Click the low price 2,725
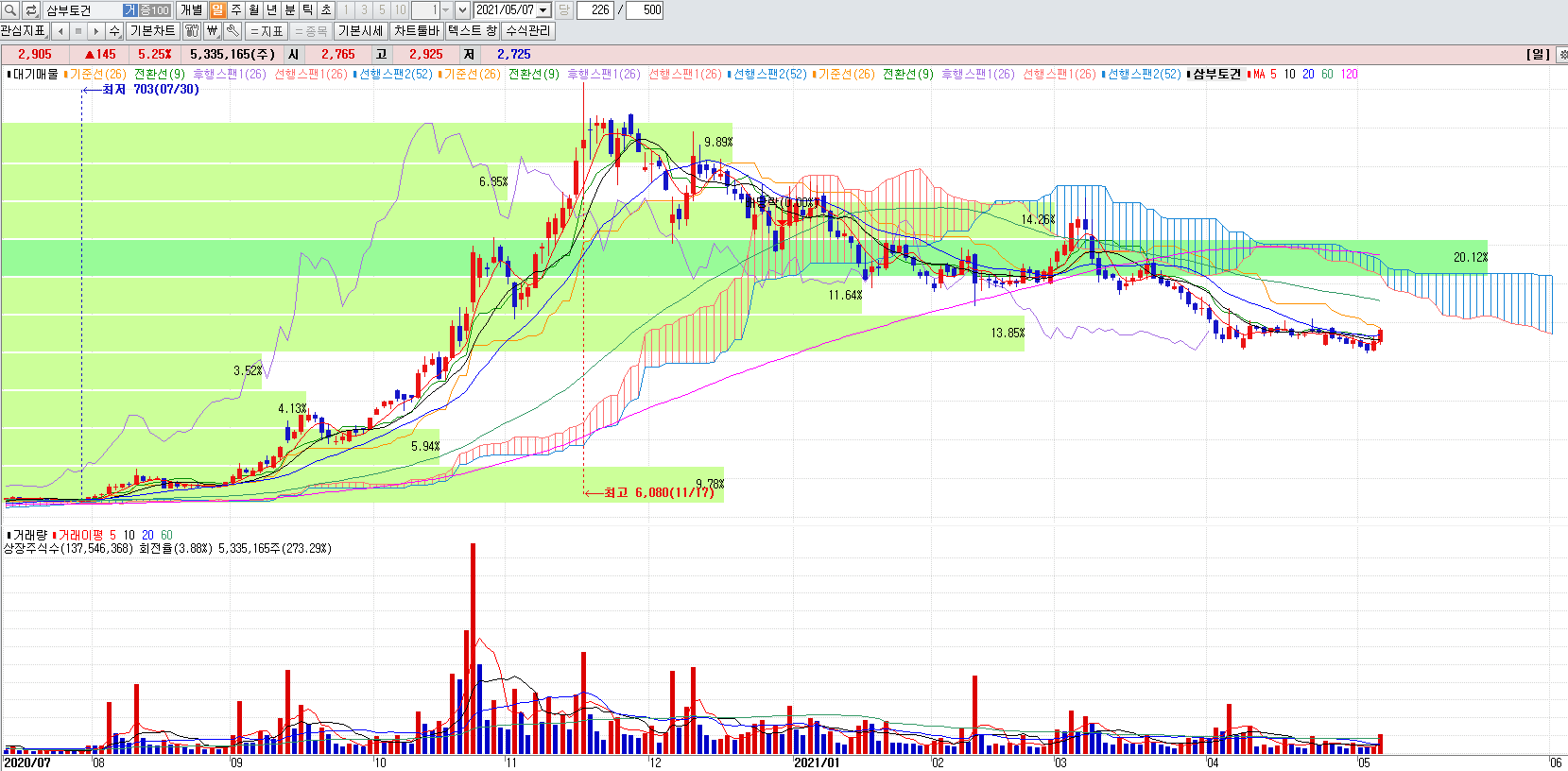This screenshot has width=1568, height=771. point(514,55)
